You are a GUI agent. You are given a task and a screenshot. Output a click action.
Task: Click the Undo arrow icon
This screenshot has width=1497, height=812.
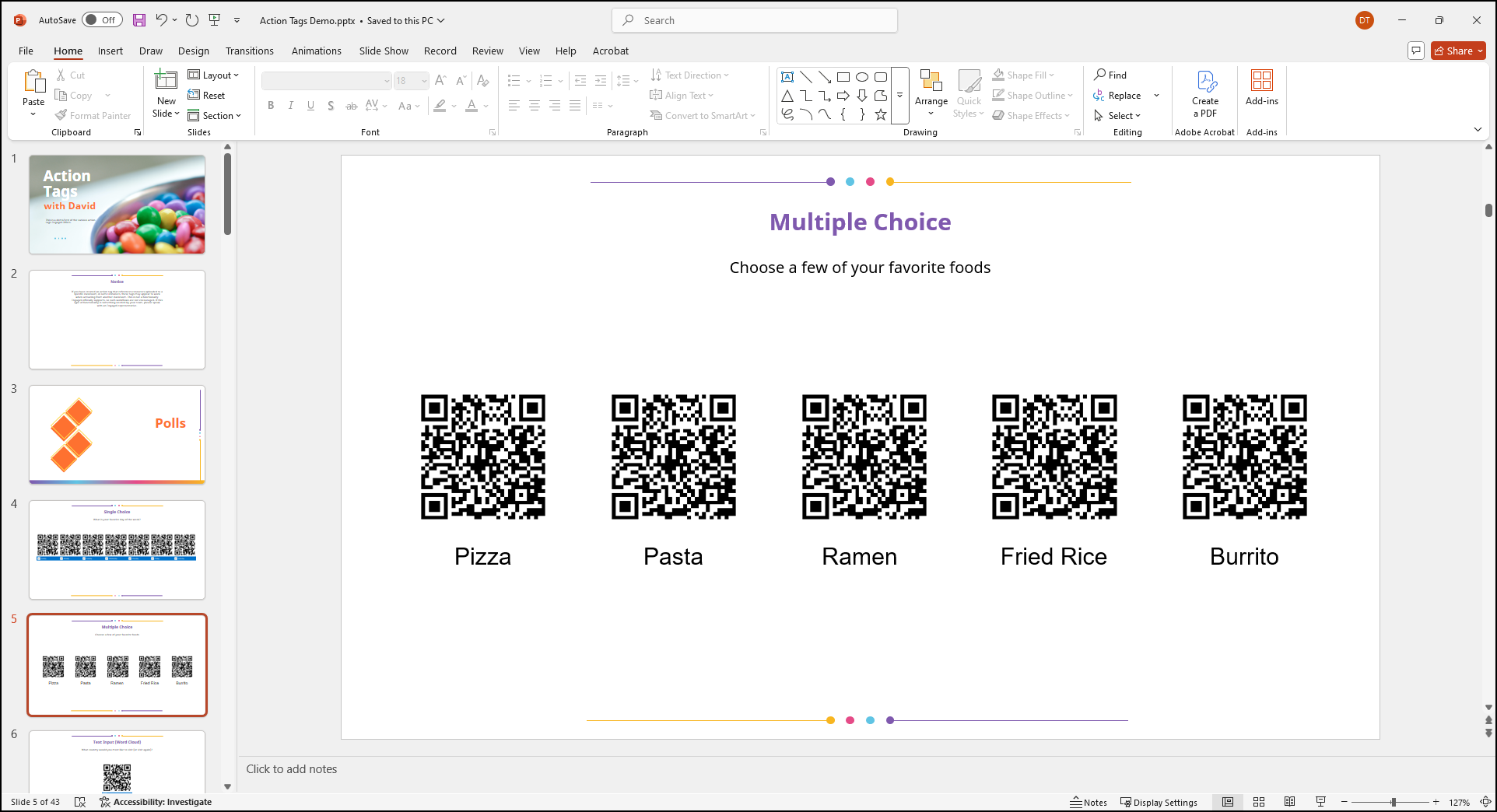pyautogui.click(x=161, y=20)
